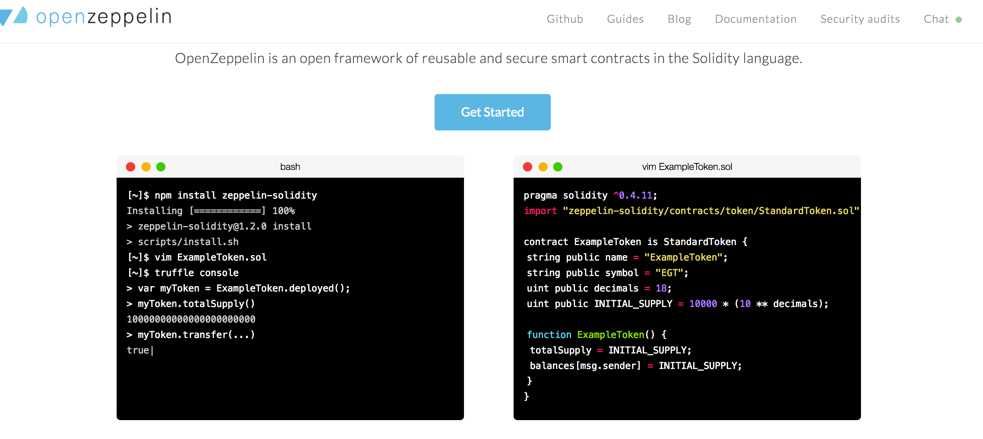Viewport: 983px width, 439px height.
Task: Click the bash window title
Action: click(x=290, y=167)
